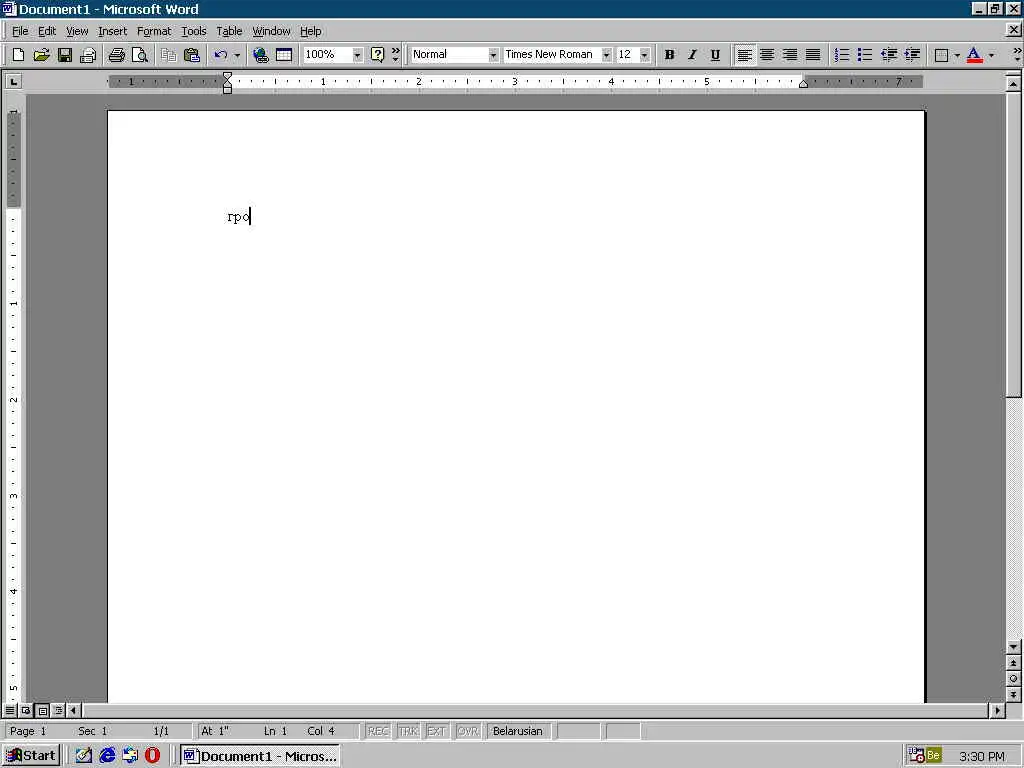
Task: Open the Format menu
Action: (153, 31)
